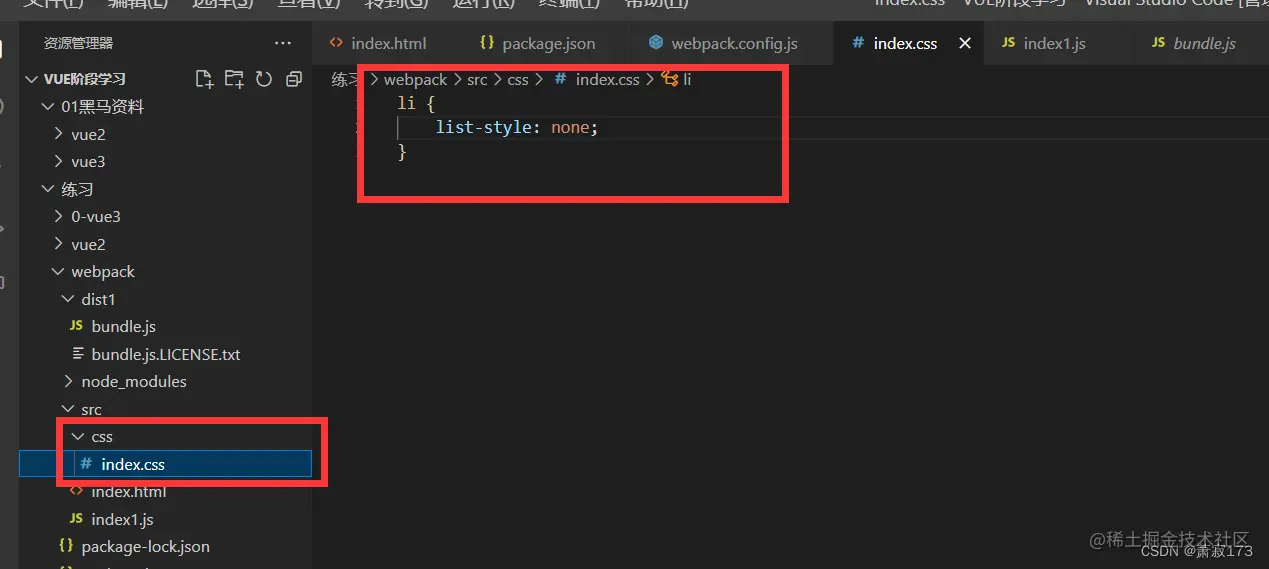Image resolution: width=1269 pixels, height=569 pixels.
Task: Click the 练习 breadcrumb segment
Action: tap(346, 79)
